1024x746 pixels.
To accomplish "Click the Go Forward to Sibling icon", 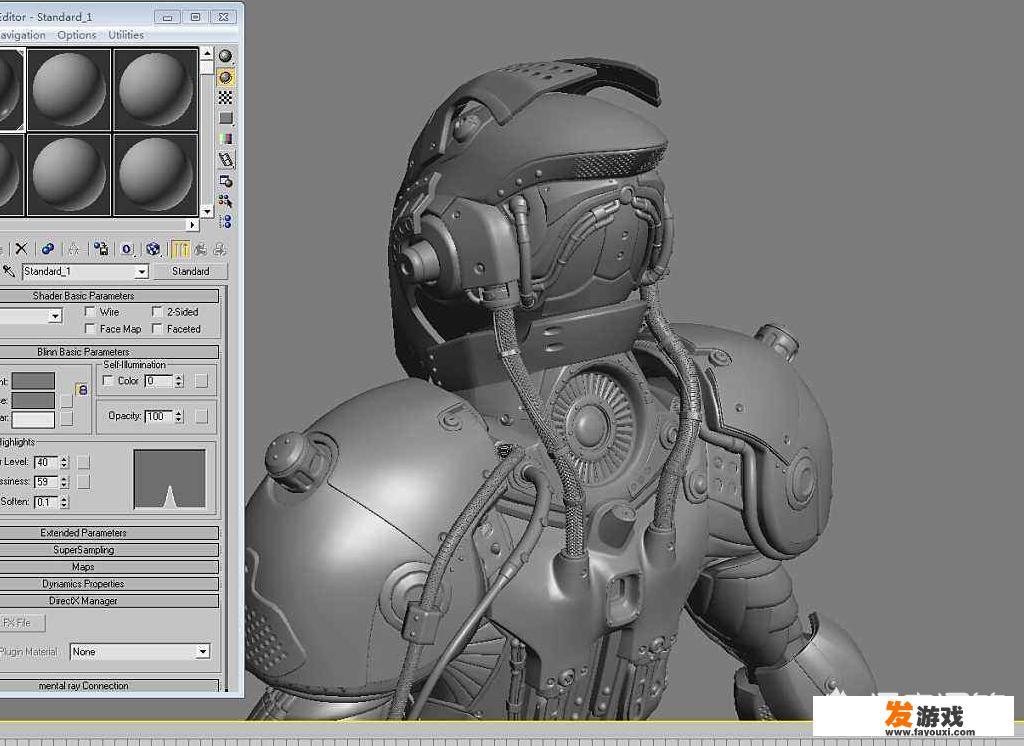I will (x=220, y=249).
